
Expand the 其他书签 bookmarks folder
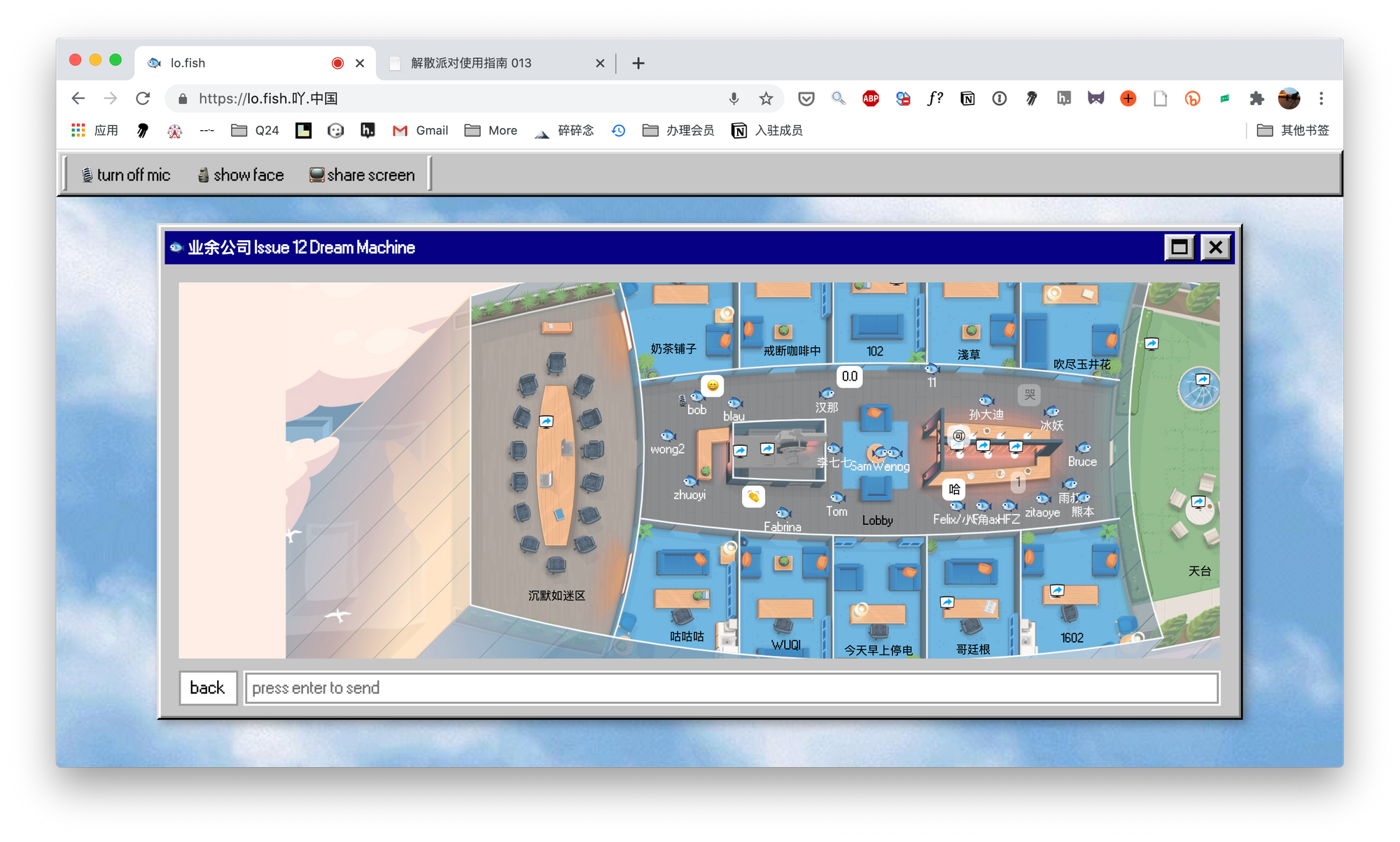click(x=1293, y=130)
